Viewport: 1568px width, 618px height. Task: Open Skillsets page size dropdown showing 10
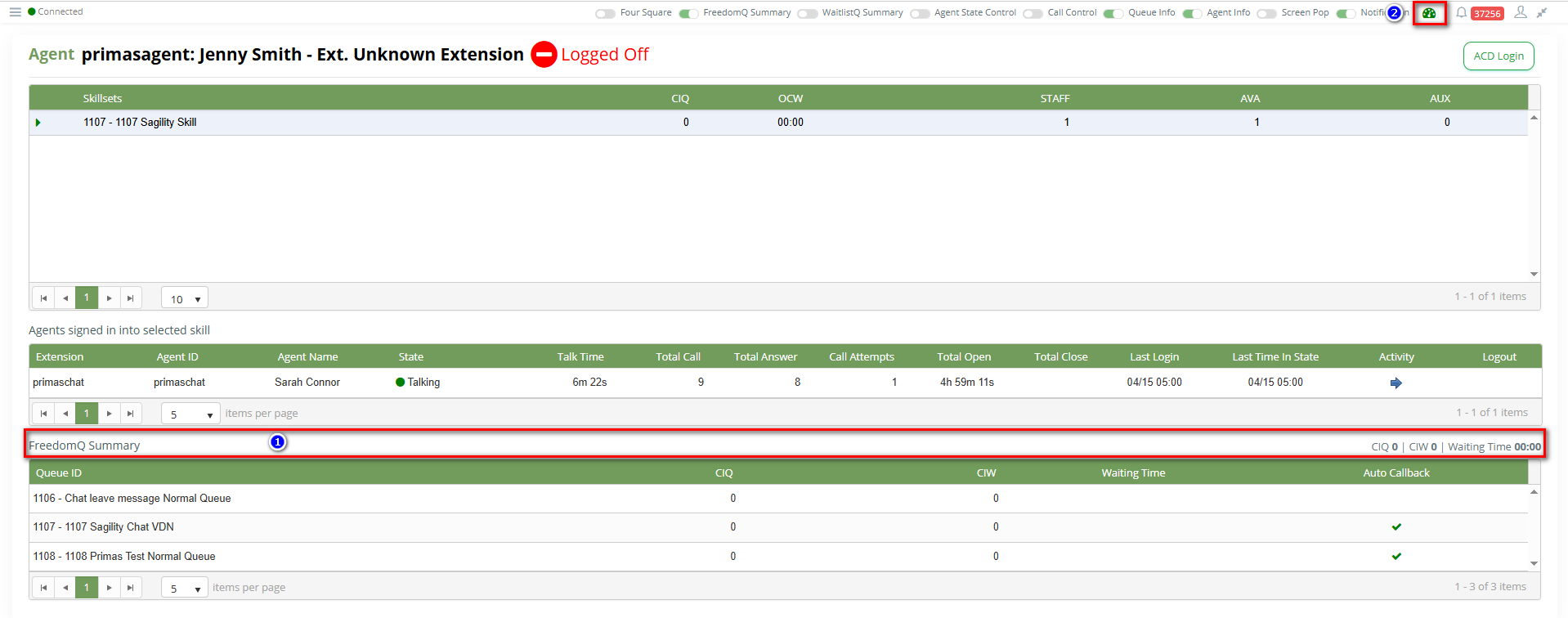pyautogui.click(x=185, y=299)
